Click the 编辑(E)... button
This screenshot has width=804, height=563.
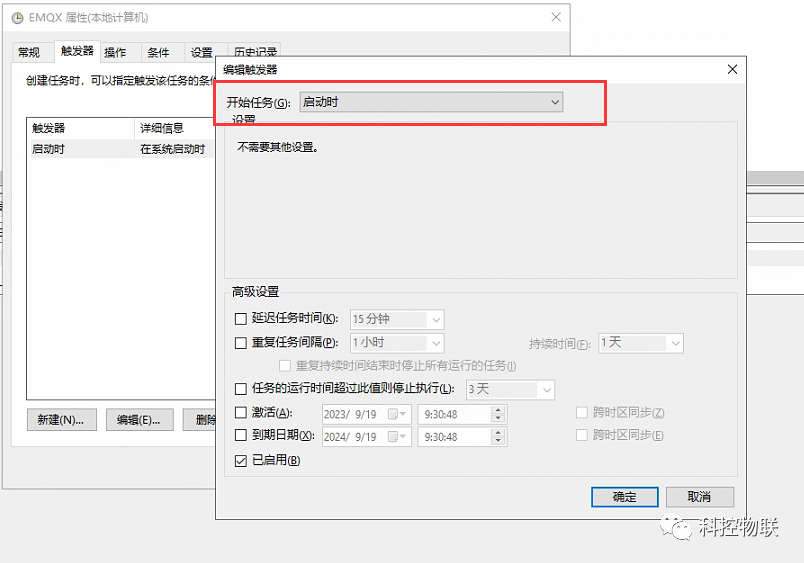tap(139, 420)
